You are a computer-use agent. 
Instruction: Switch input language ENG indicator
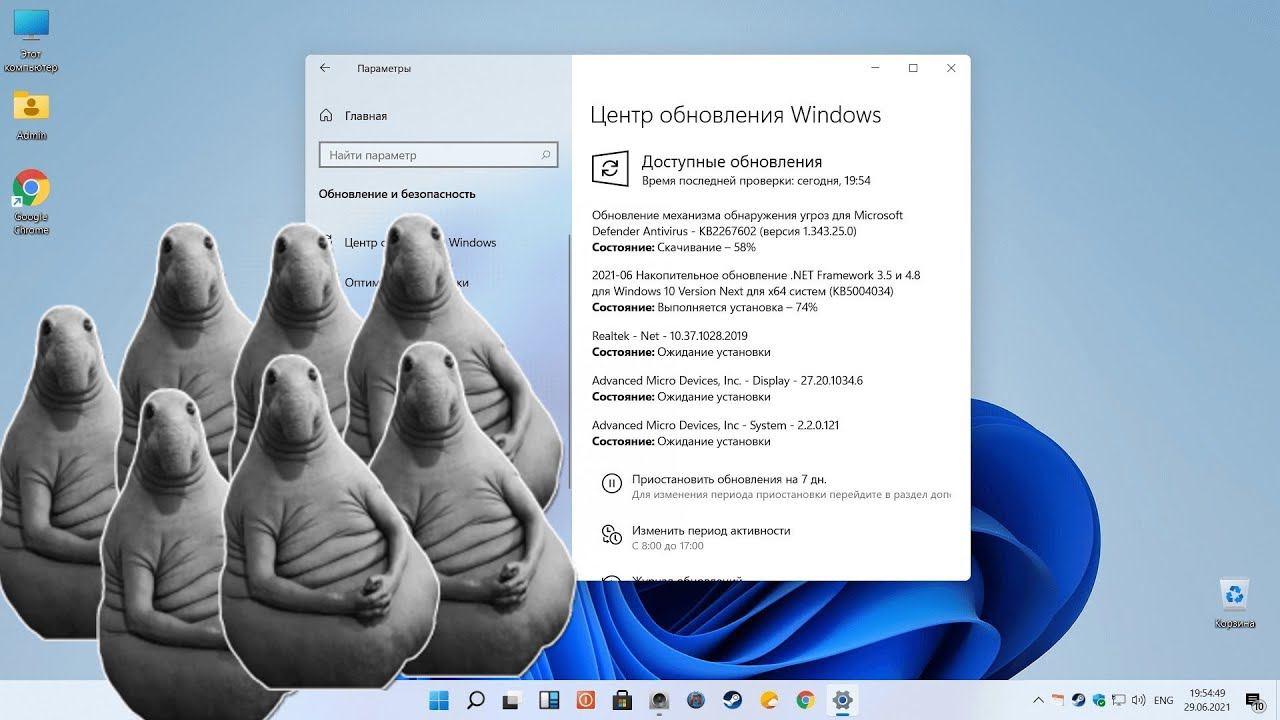coord(1163,701)
